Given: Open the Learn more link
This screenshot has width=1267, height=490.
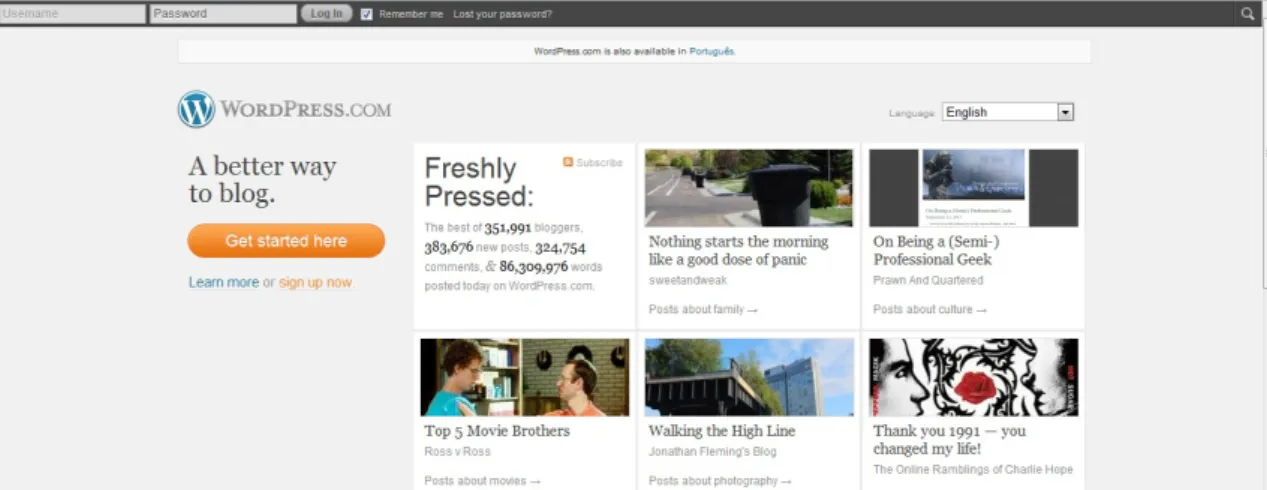Looking at the screenshot, I should tap(224, 283).
